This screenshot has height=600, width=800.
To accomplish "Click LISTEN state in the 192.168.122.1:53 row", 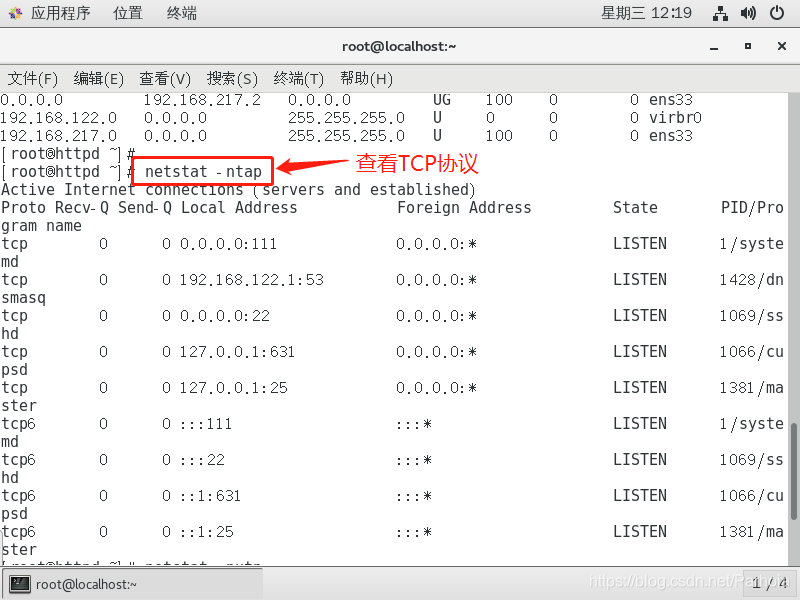I will pos(640,280).
